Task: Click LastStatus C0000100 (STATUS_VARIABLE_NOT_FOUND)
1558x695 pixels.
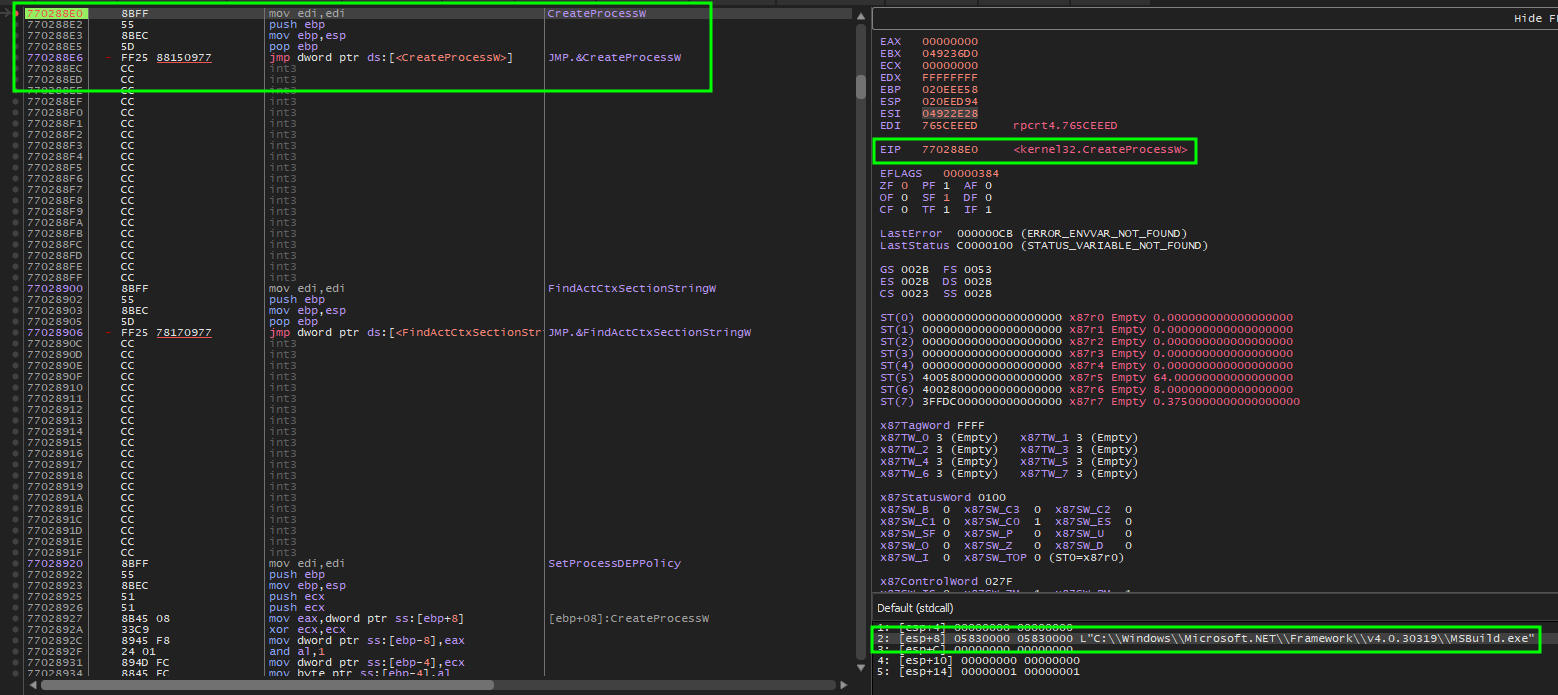Action: tap(1082, 245)
